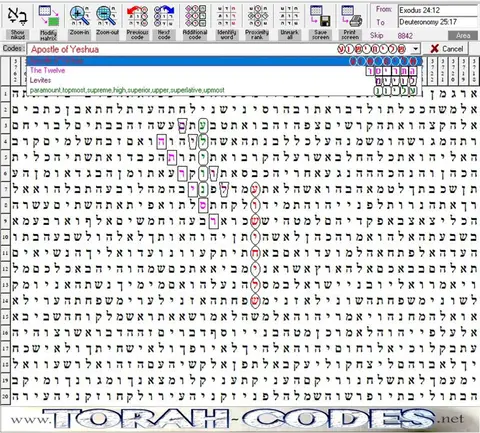
Task: Click row number 1 header
Action: [5, 93]
